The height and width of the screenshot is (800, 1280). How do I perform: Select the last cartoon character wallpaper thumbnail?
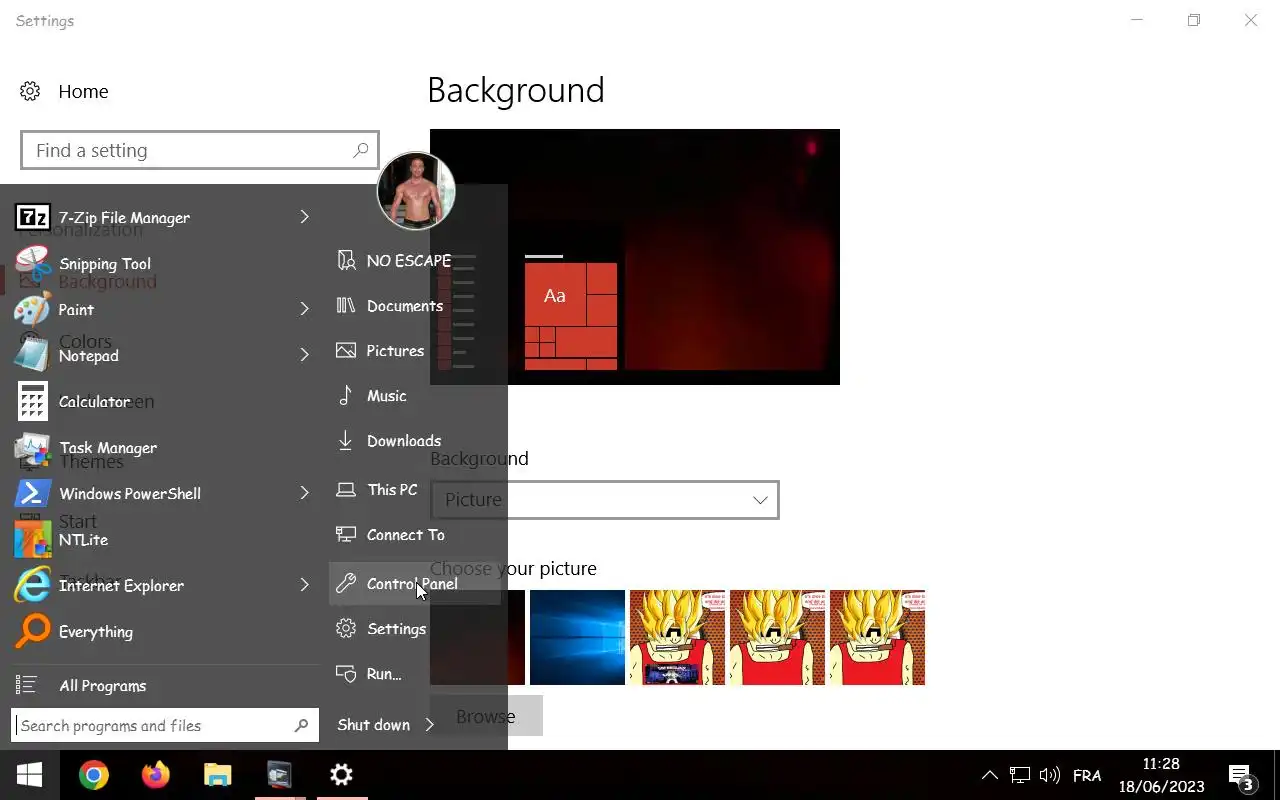877,637
